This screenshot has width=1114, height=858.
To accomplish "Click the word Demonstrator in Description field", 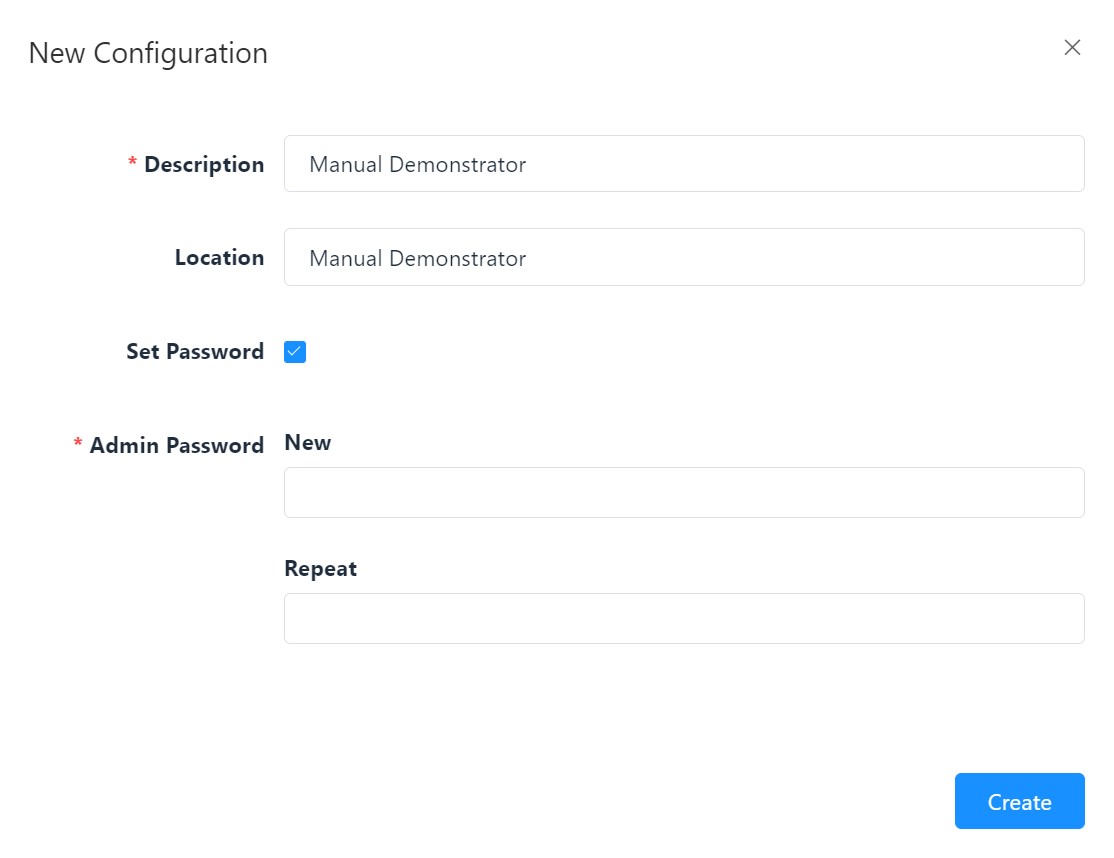I will pyautogui.click(x=457, y=165).
